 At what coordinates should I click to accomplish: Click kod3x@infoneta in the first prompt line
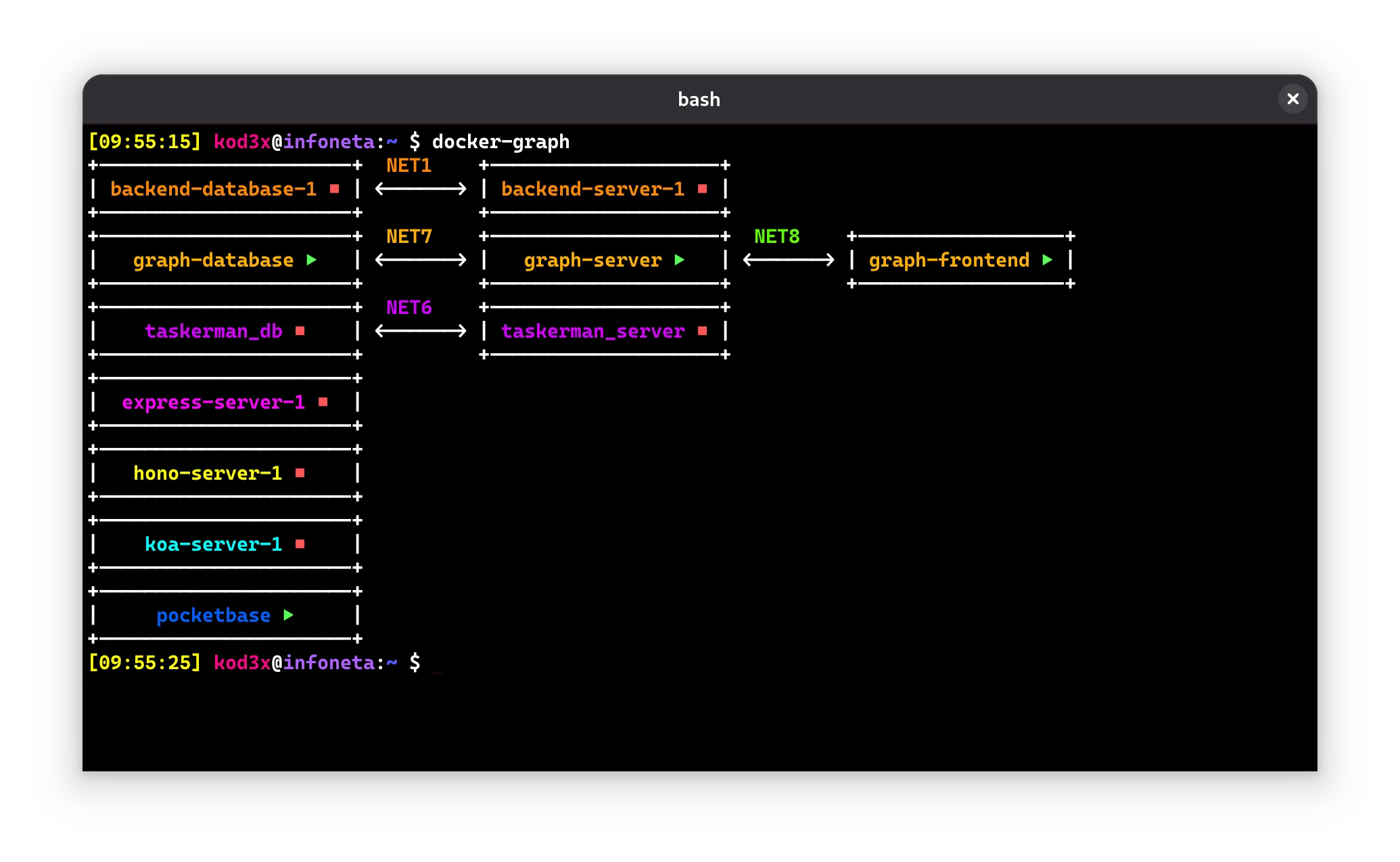coord(294,142)
